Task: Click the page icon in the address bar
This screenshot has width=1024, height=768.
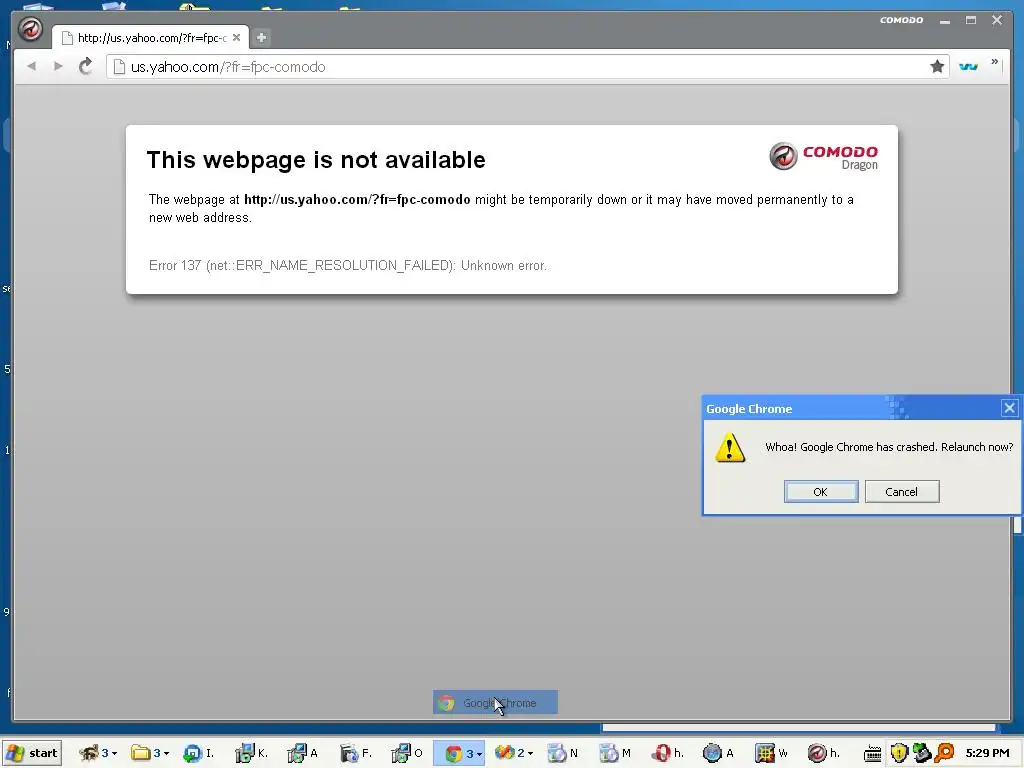Action: 119,67
